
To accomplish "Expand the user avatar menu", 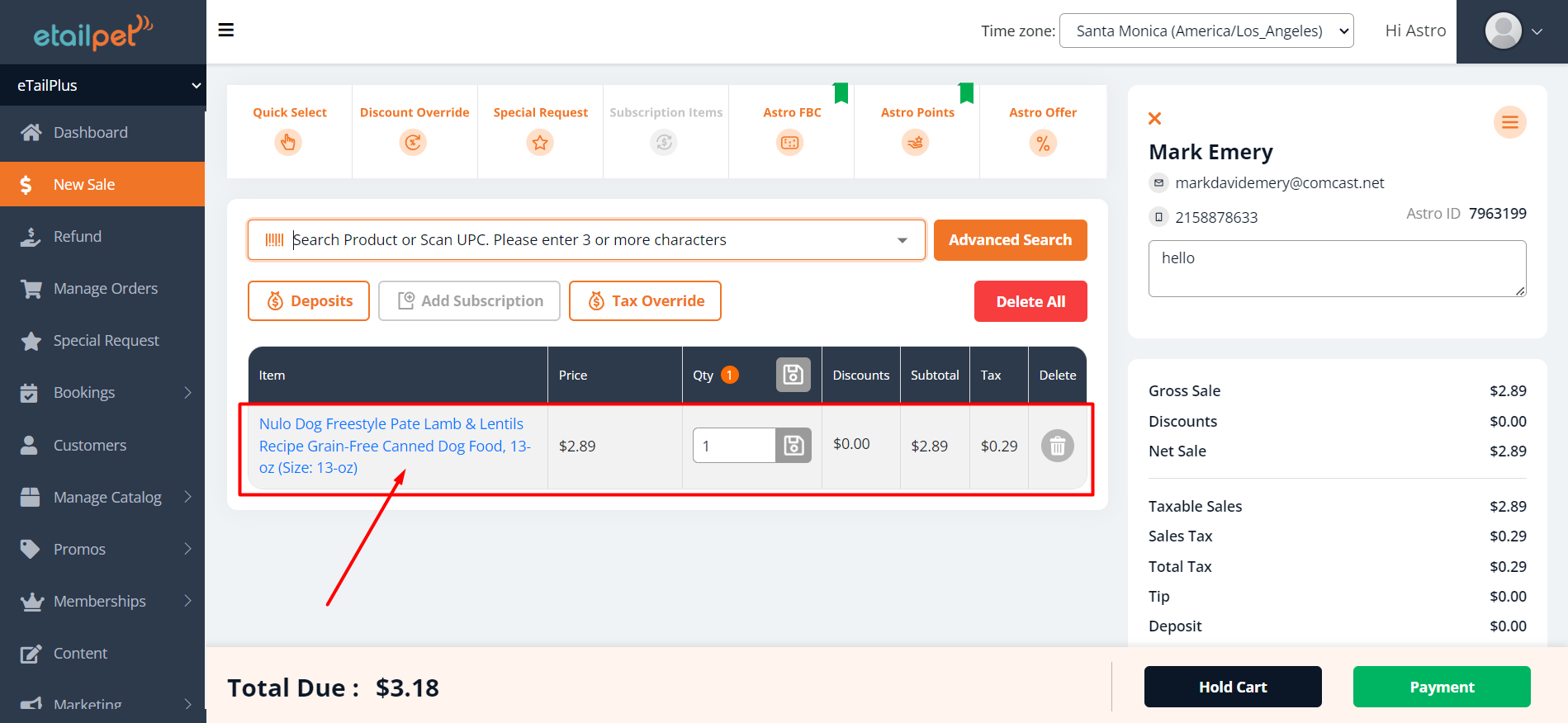I will tap(1513, 31).
